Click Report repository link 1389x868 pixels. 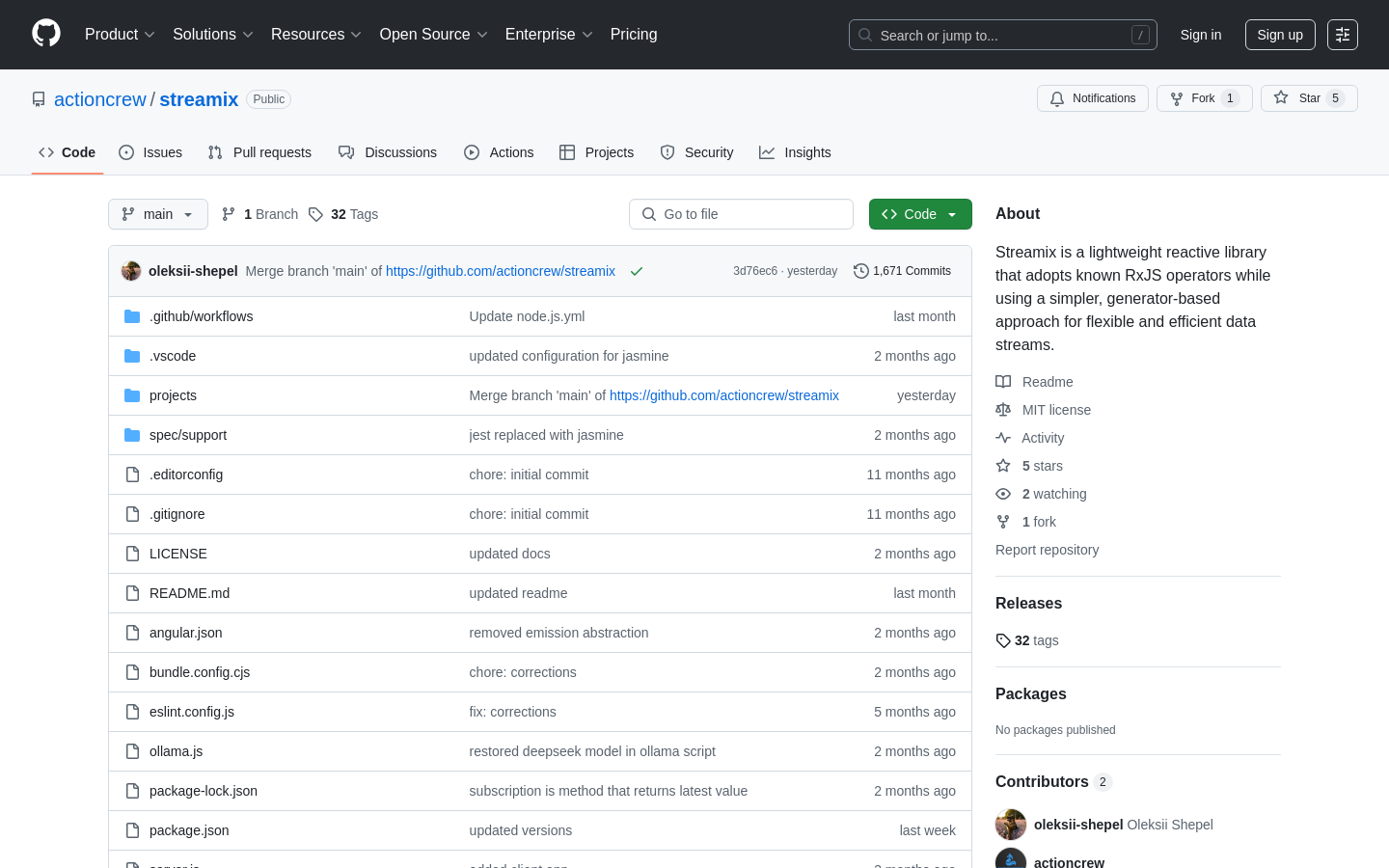[1047, 550]
